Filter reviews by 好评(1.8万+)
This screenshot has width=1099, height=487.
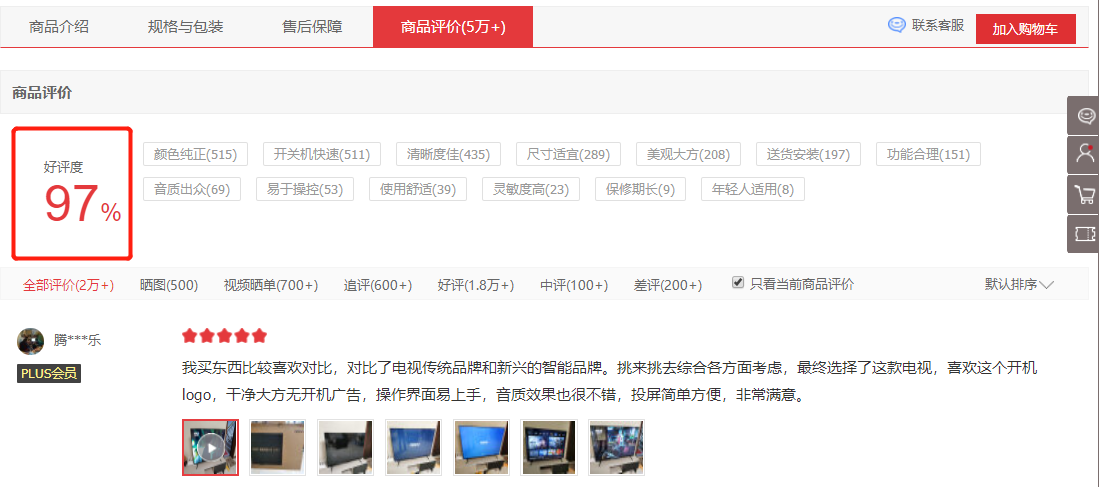coord(476,285)
